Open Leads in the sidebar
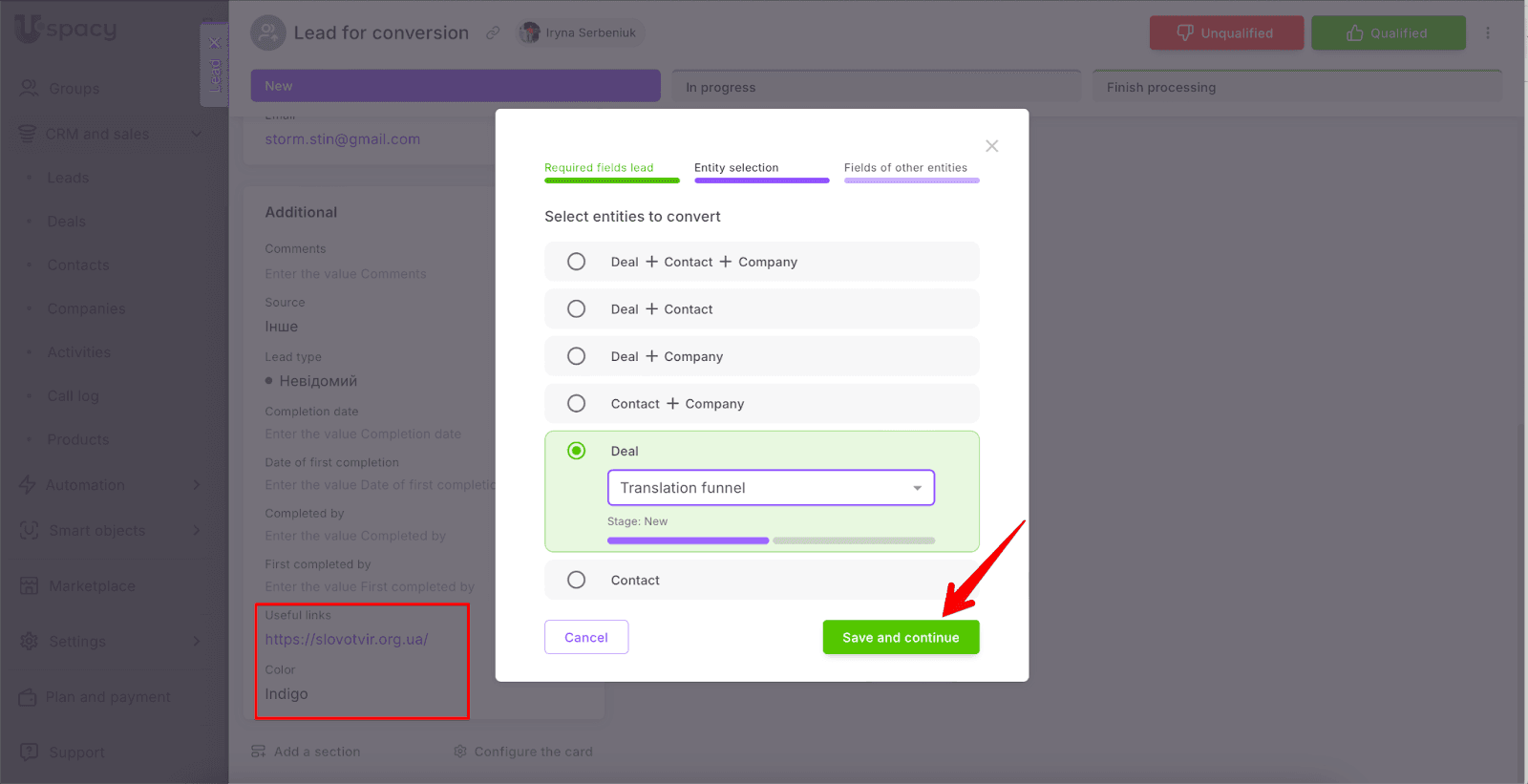Image resolution: width=1528 pixels, height=784 pixels. [68, 178]
